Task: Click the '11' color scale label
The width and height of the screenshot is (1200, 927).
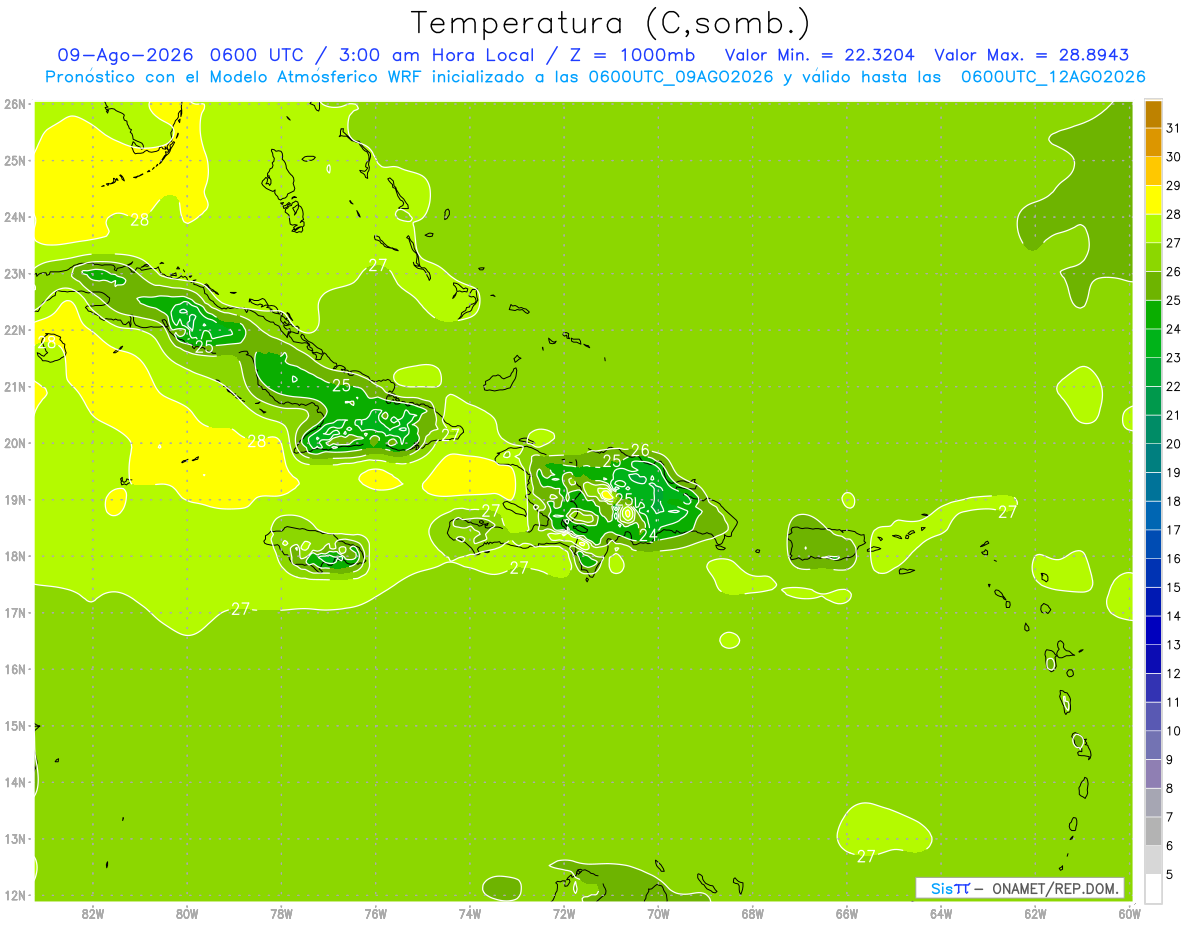Action: pyautogui.click(x=1173, y=702)
